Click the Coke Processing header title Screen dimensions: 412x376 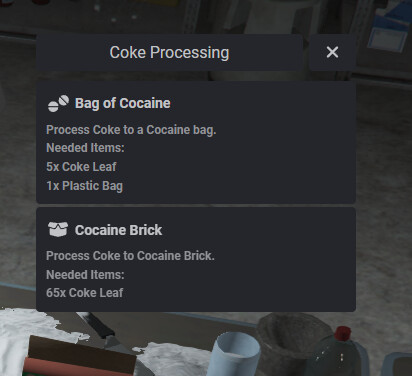169,52
